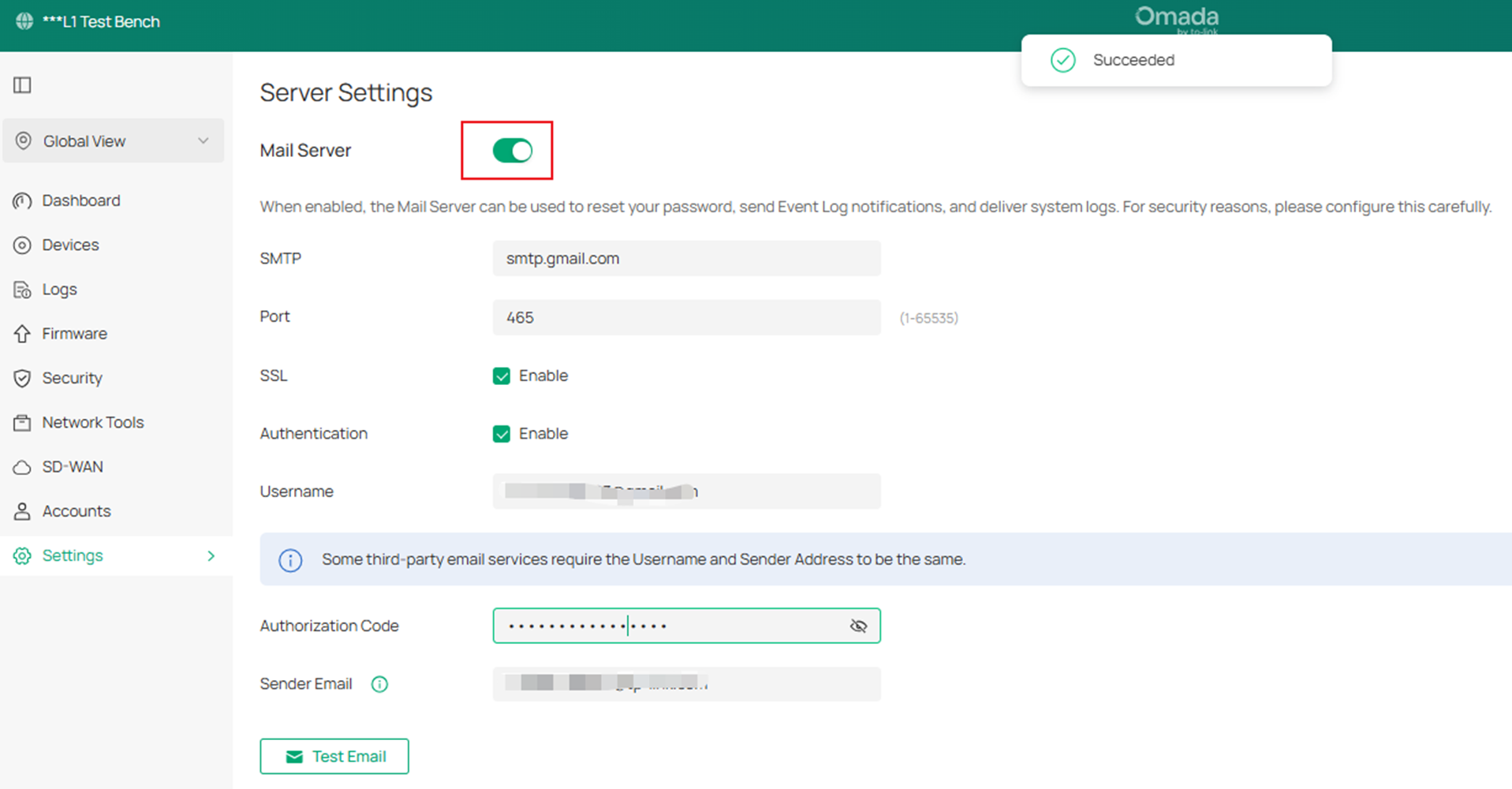Click the envelope icon on Test Email button

tap(294, 757)
